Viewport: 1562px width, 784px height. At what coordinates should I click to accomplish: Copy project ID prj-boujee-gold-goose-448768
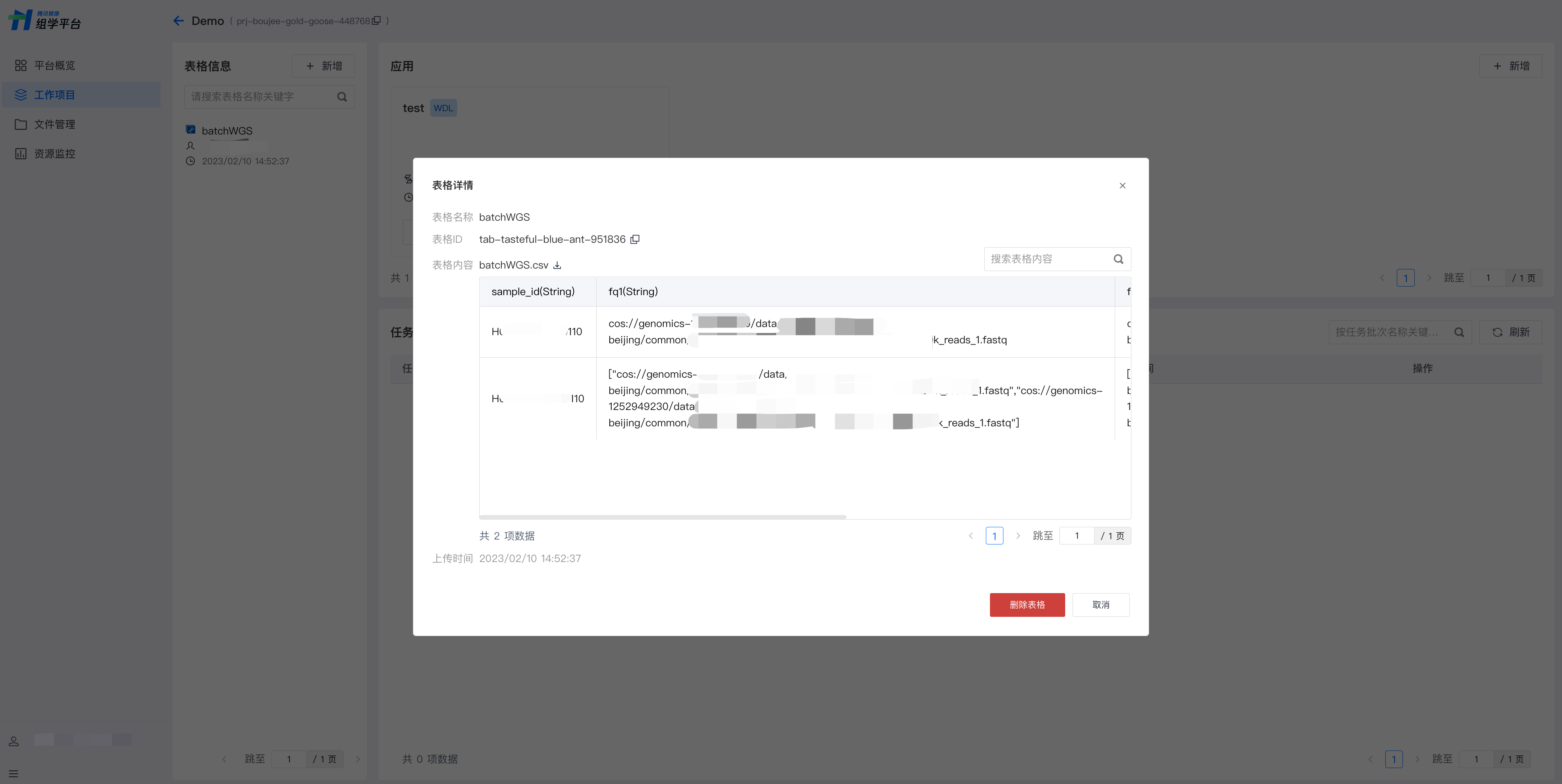click(x=377, y=20)
